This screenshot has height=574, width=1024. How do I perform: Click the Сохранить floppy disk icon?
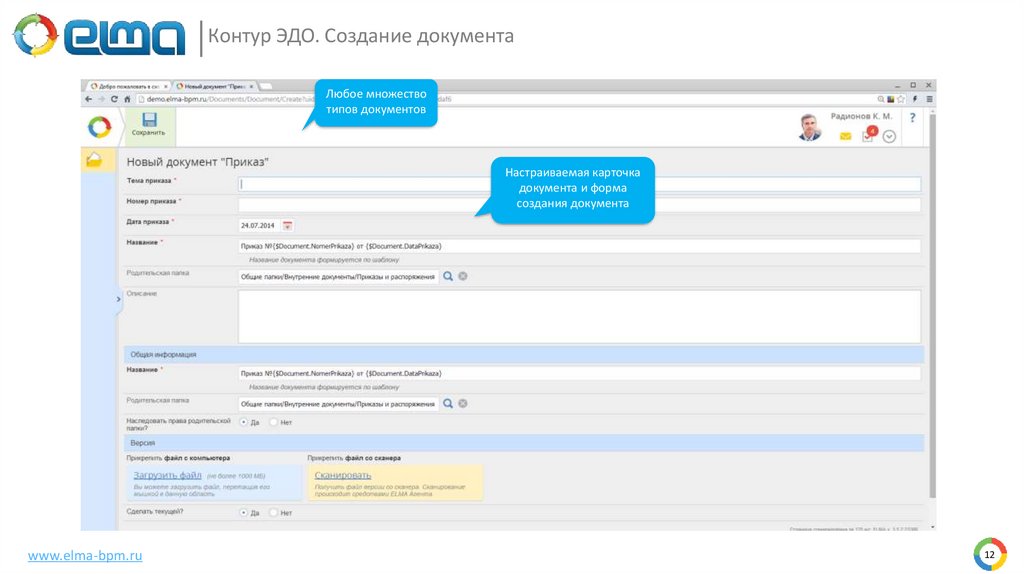coord(148,120)
